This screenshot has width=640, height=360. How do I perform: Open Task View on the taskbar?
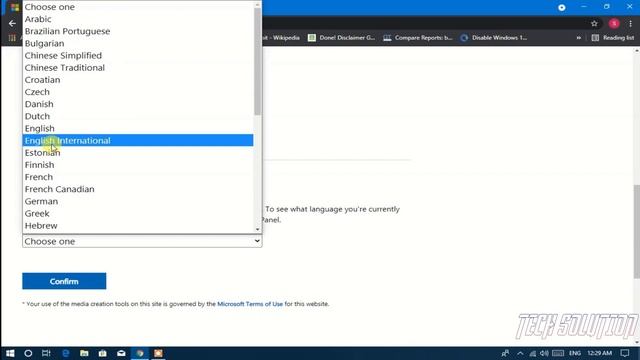point(46,353)
